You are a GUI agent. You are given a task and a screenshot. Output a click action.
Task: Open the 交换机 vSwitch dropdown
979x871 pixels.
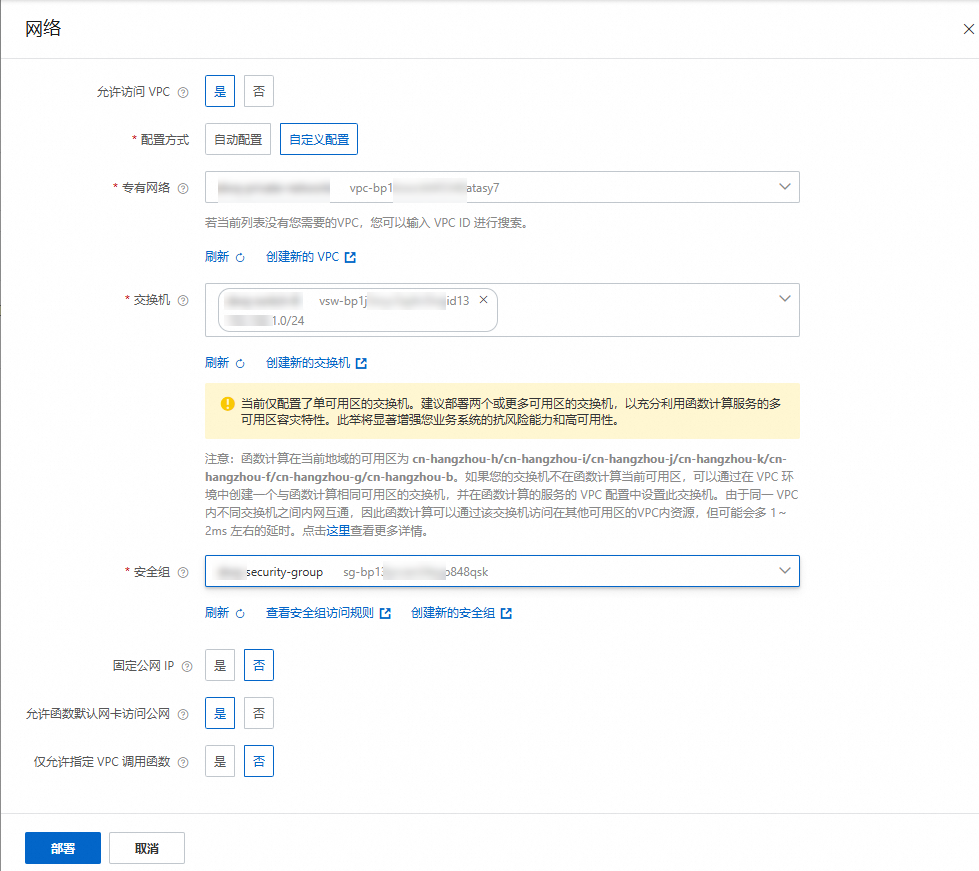(502, 310)
